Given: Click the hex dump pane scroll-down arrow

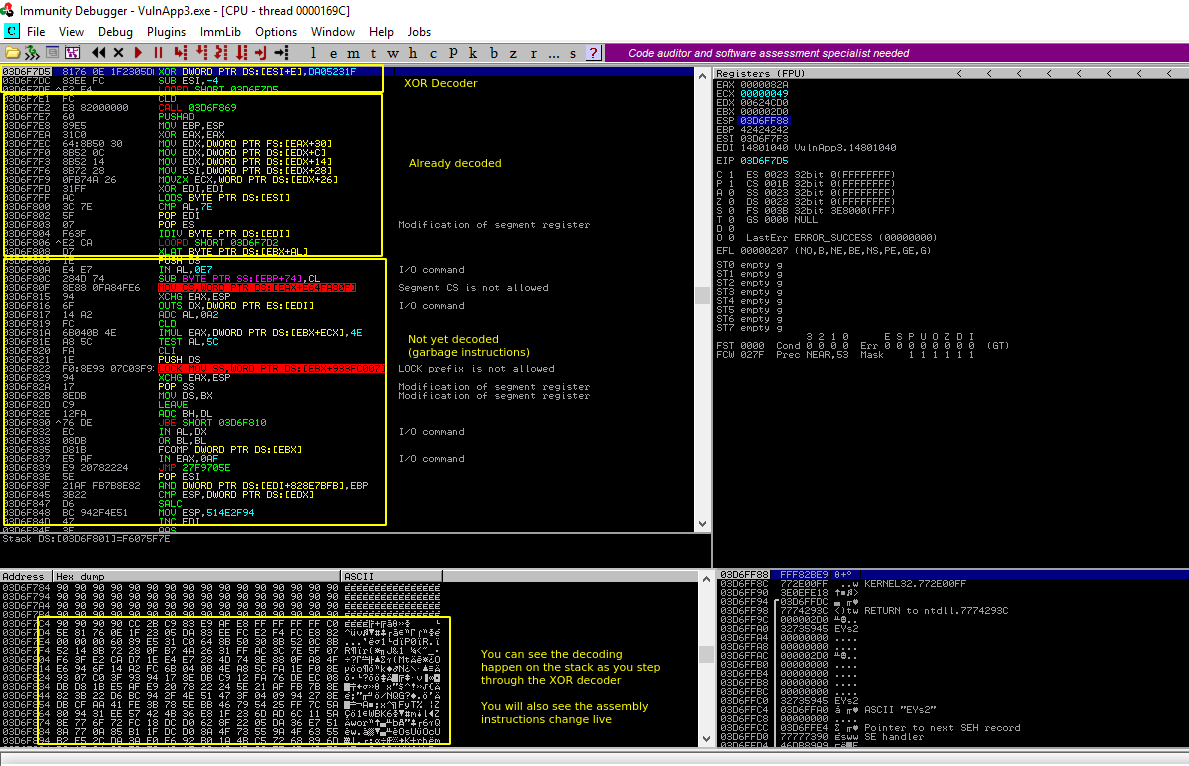Looking at the screenshot, I should 705,739.
